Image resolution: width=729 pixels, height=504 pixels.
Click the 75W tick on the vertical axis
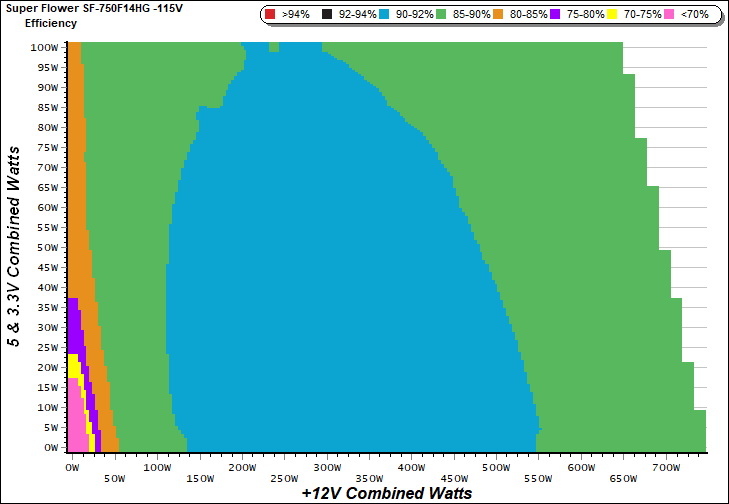[43, 147]
